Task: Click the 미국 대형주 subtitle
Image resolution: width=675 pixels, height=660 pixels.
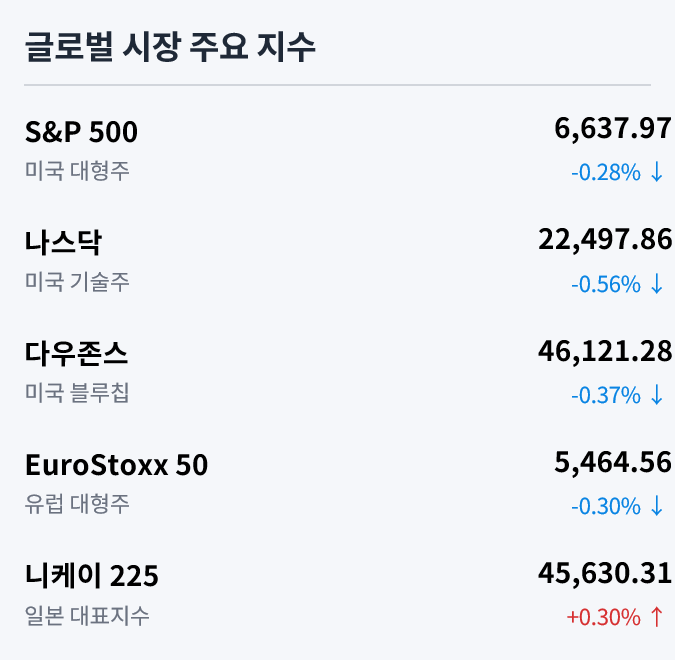Action: (77, 171)
